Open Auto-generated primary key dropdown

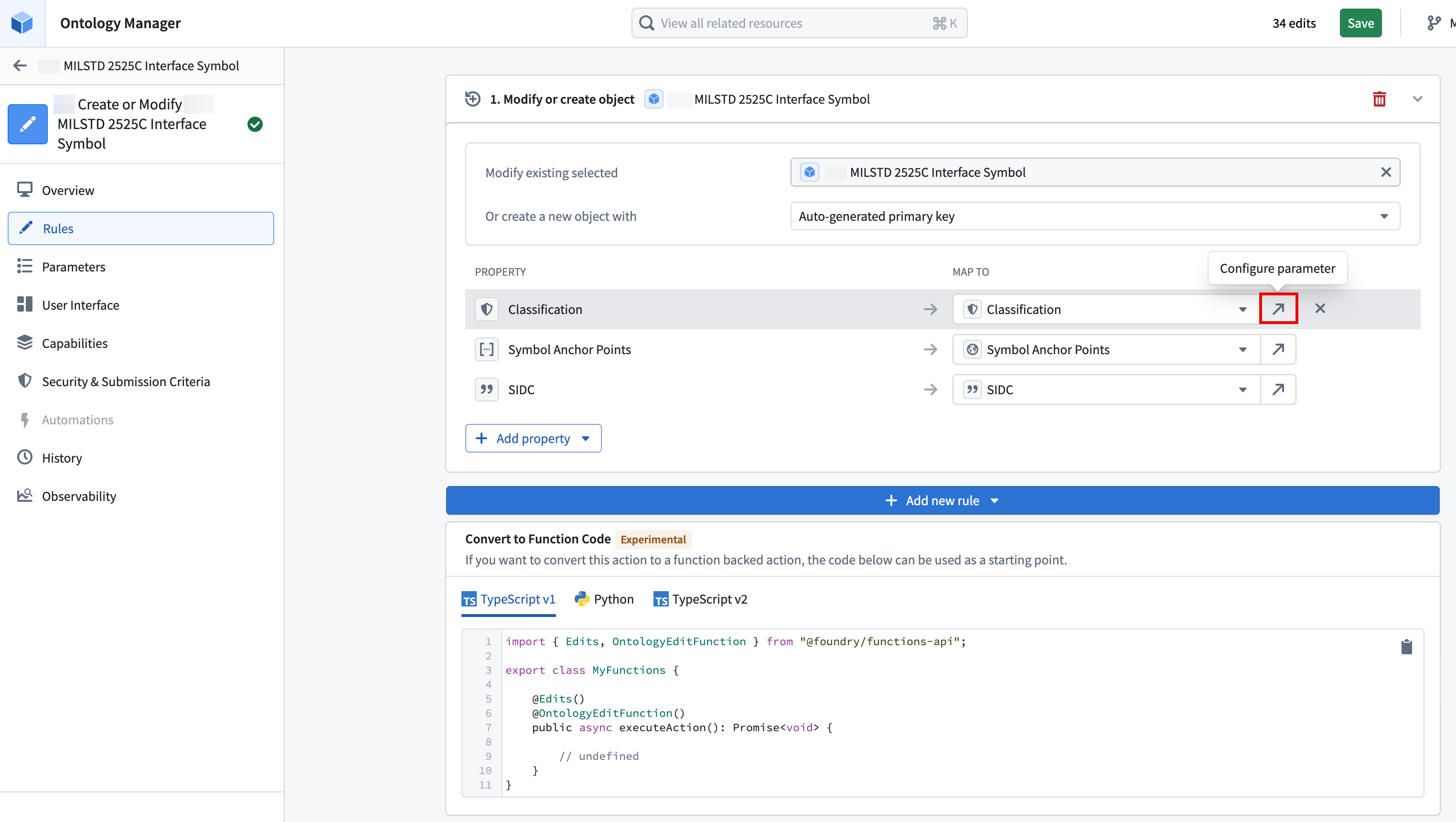[1095, 216]
